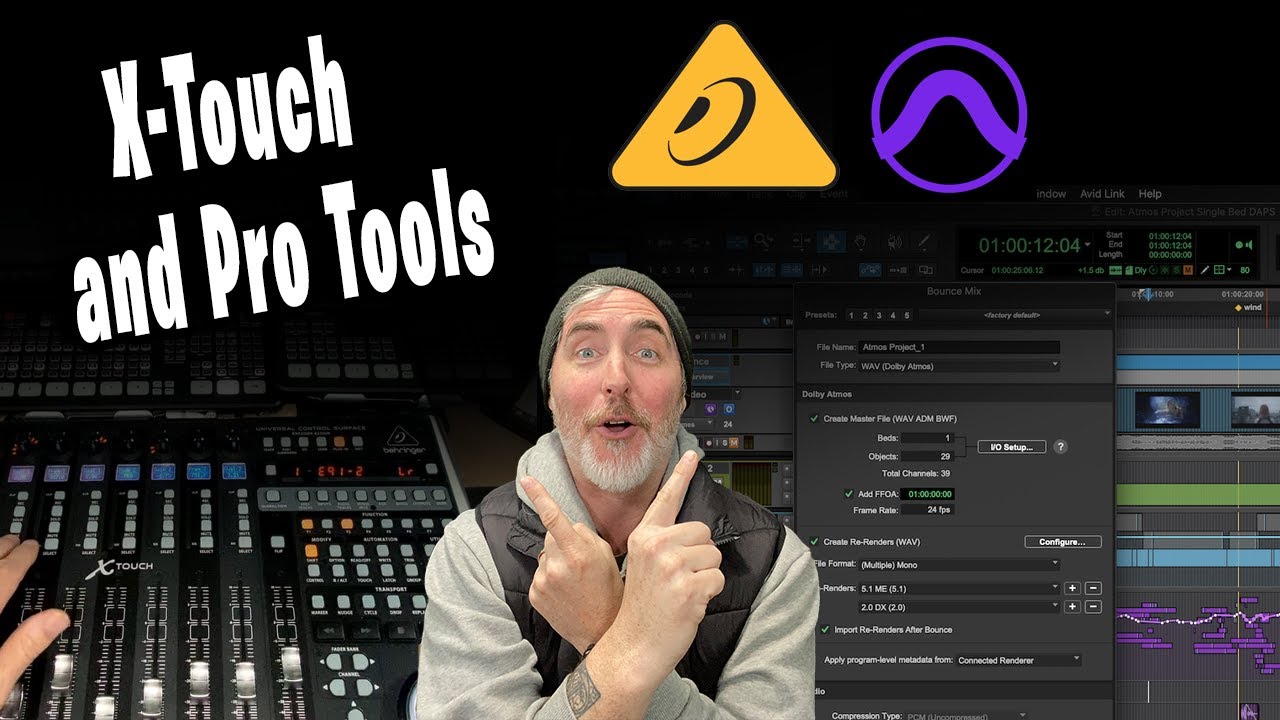Open the factory default presets dropdown

coord(1015,315)
